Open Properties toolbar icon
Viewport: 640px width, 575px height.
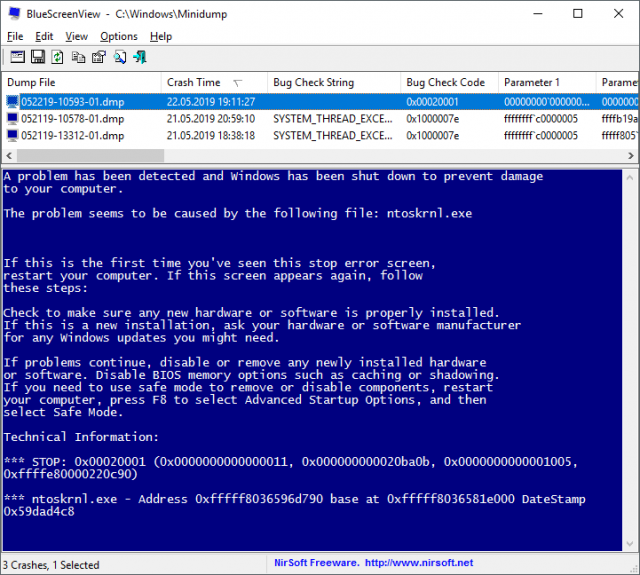pyautogui.click(x=99, y=57)
